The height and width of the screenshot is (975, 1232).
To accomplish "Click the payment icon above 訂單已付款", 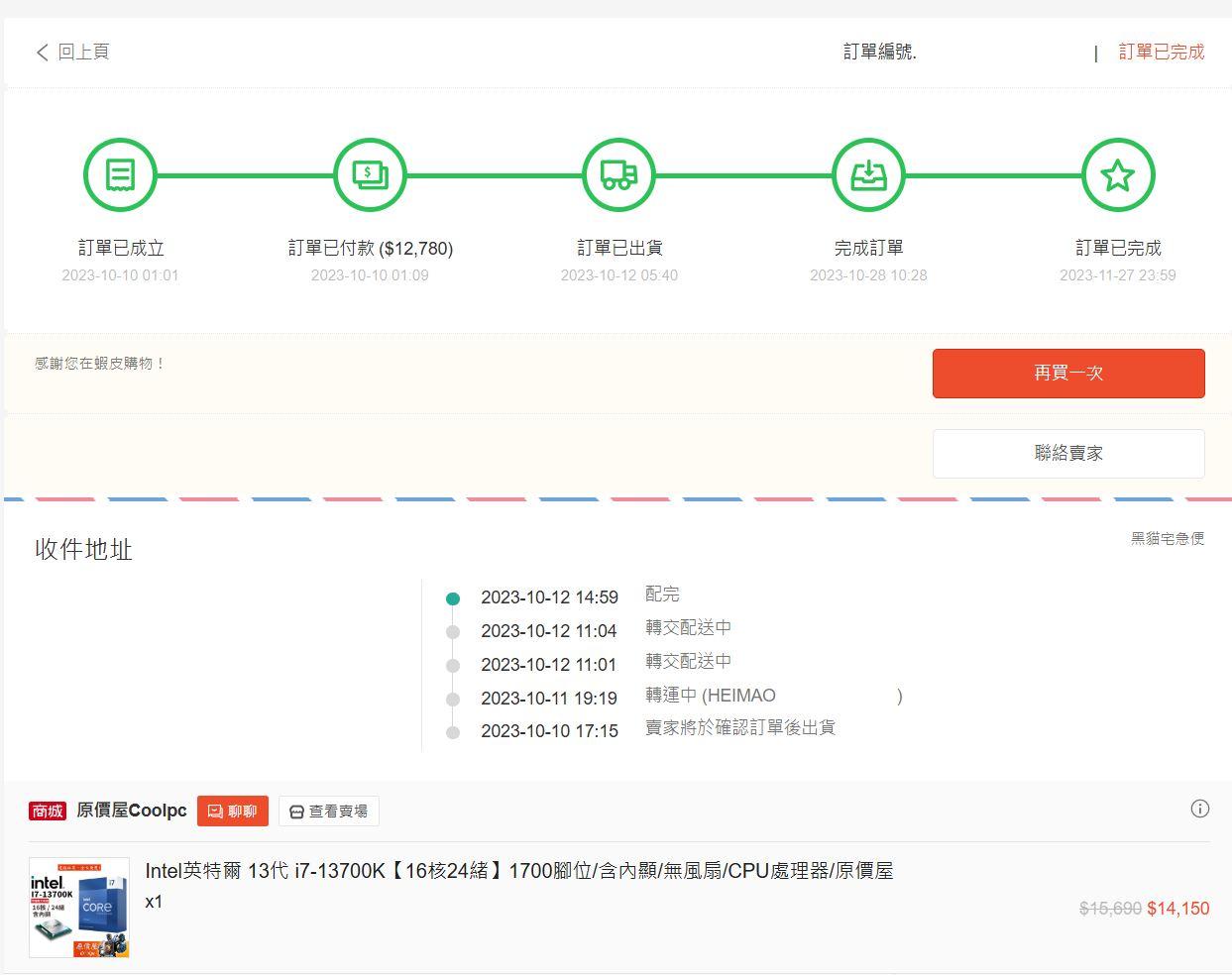I will 369,174.
